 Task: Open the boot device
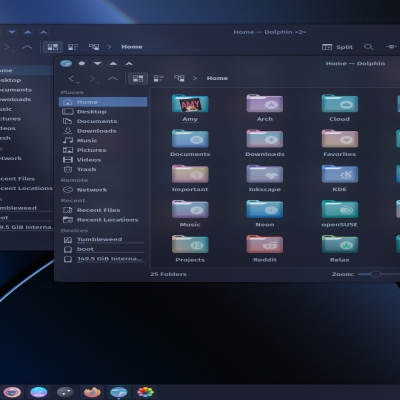coord(103,249)
